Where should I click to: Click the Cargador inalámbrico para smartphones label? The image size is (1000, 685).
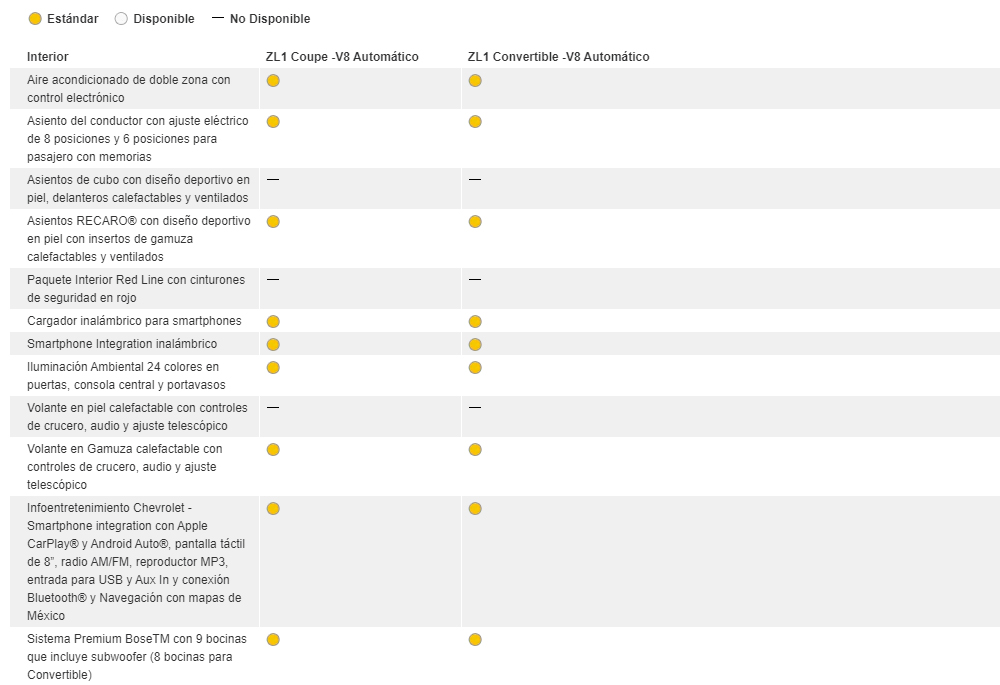(134, 321)
